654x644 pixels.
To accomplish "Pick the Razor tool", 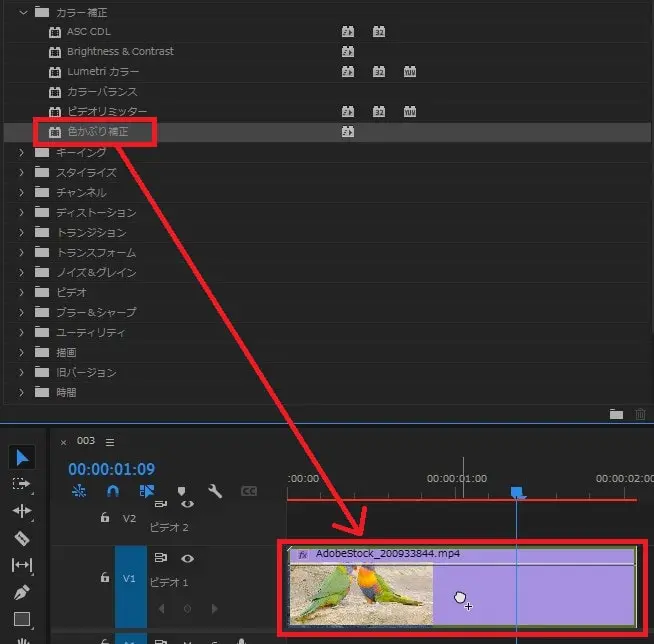I will coord(22,538).
